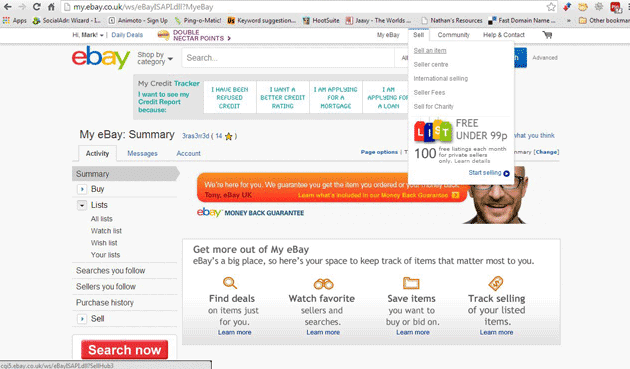Viewport: 630px width, 369px height.
Task: Open the Daily Deals link
Action: tap(127, 35)
